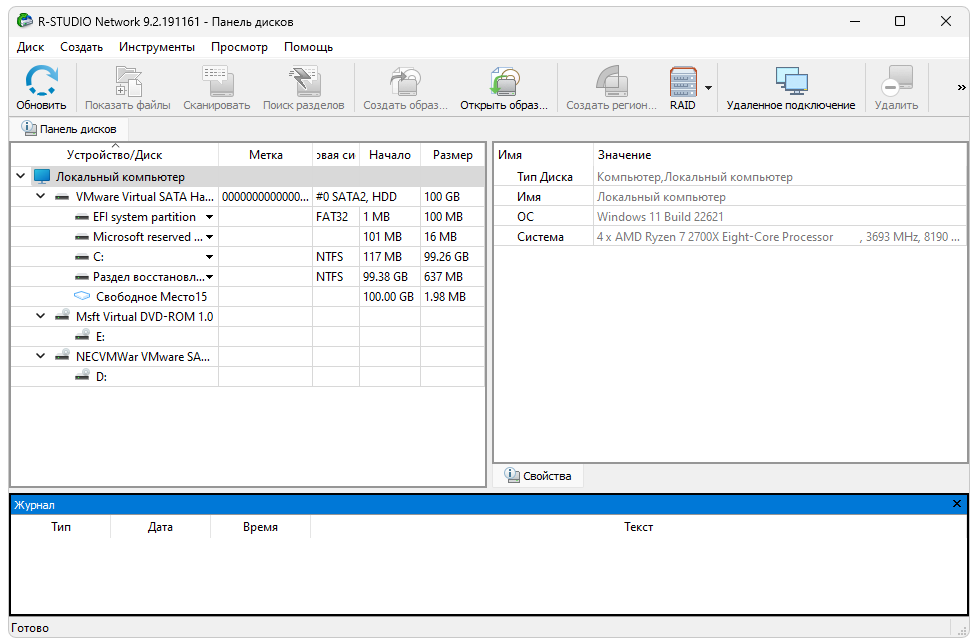This screenshot has width=975, height=644.
Task: Click the Значение column header
Action: [780, 155]
